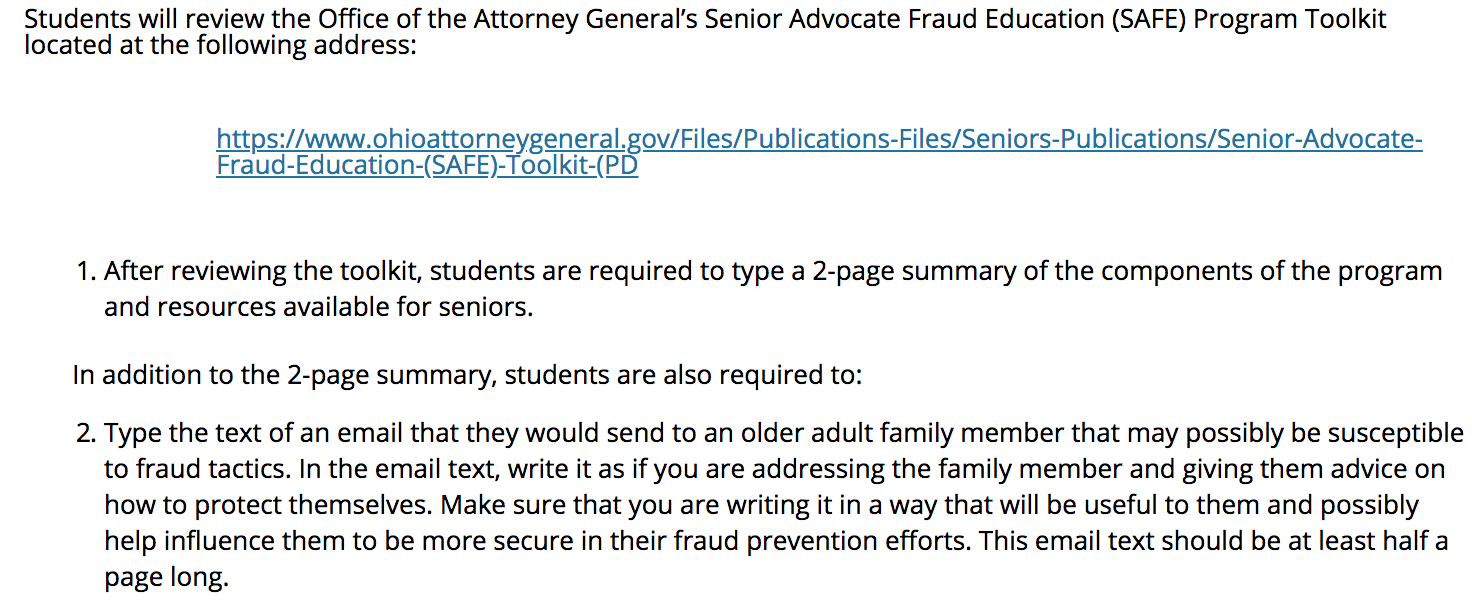Click the list number '1.'
The image size is (1472, 608).
click(87, 271)
